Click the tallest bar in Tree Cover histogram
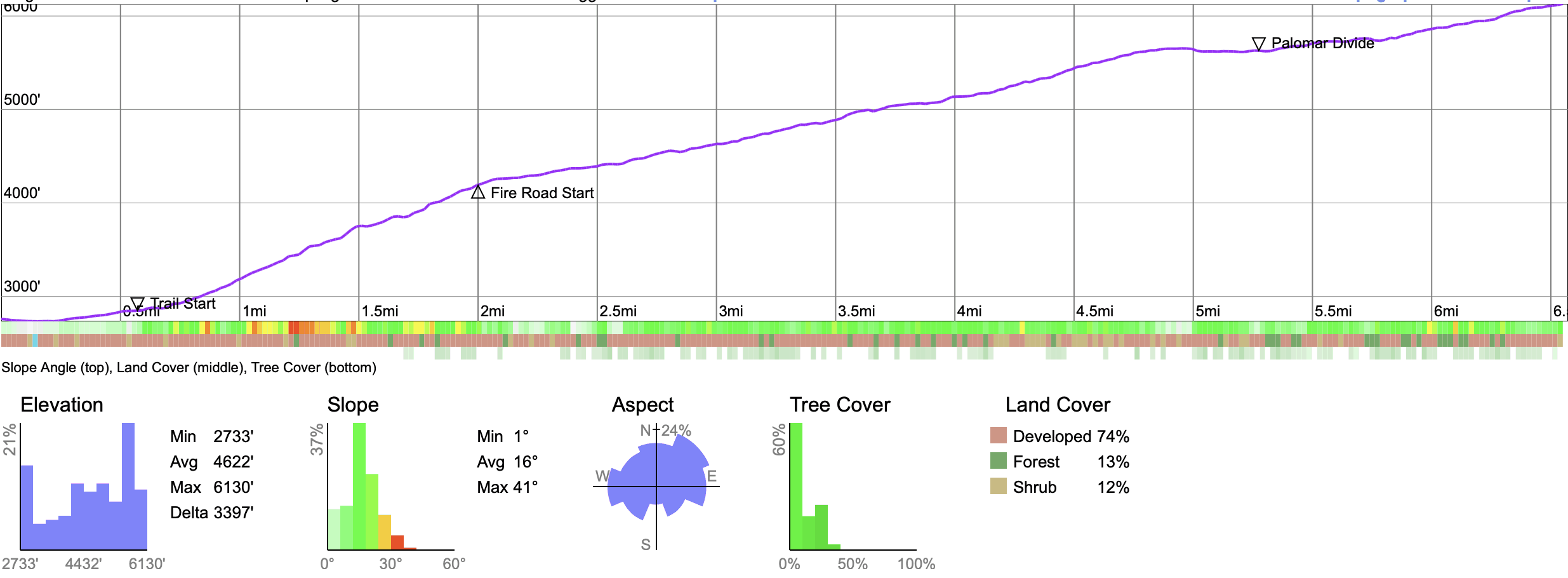 coord(796,486)
